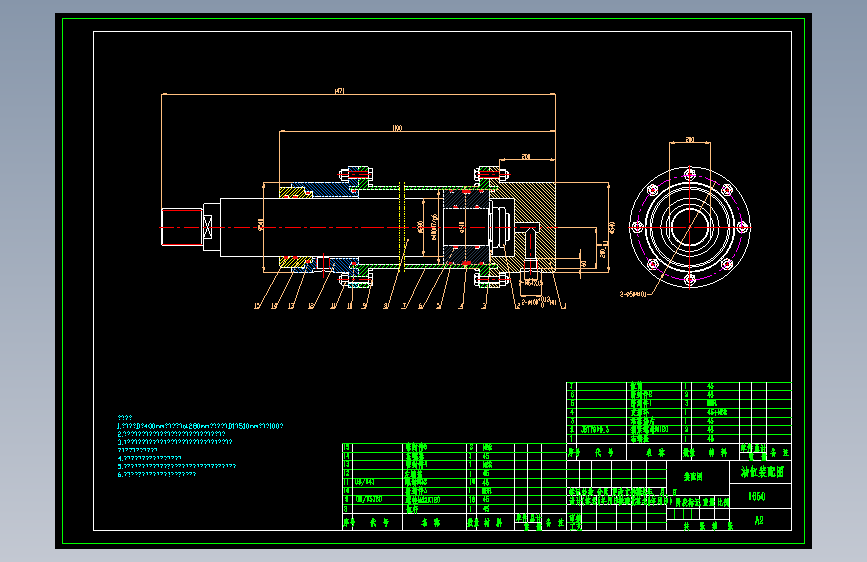Select technical note line number 6
867x562 pixels.
click(x=157, y=474)
